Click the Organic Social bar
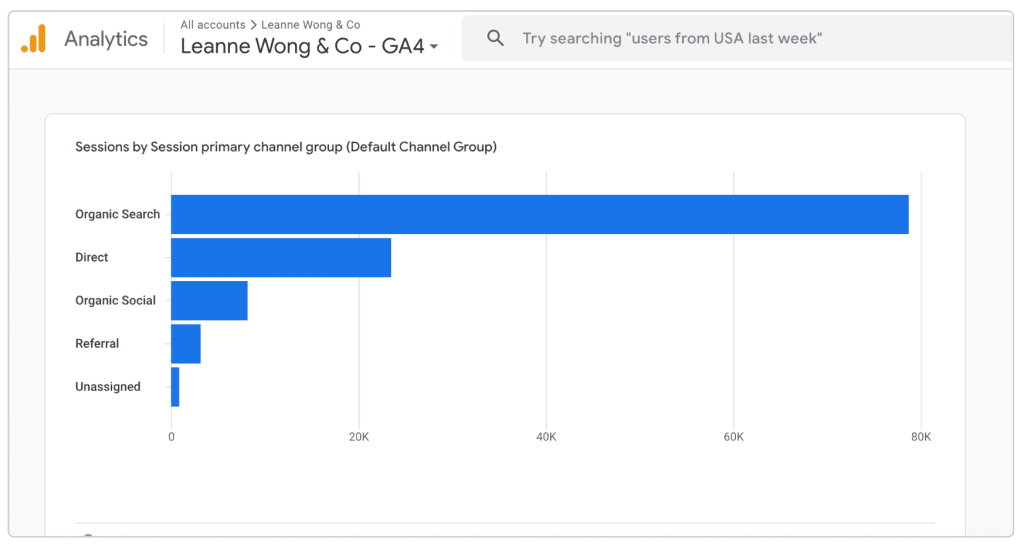This screenshot has height=548, width=1024. [209, 301]
